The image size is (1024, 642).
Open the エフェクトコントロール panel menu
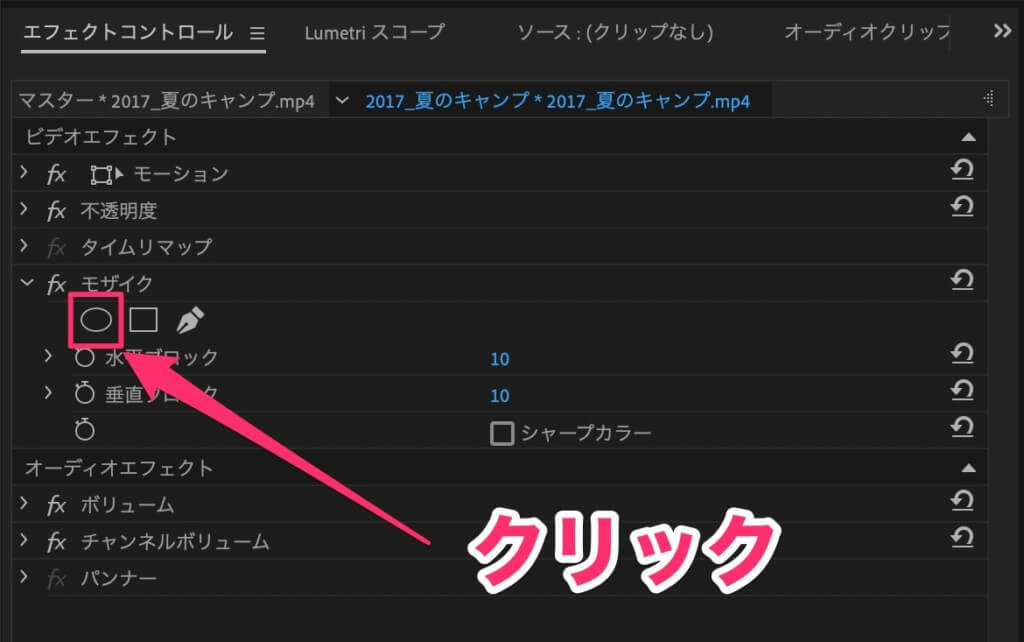(257, 33)
